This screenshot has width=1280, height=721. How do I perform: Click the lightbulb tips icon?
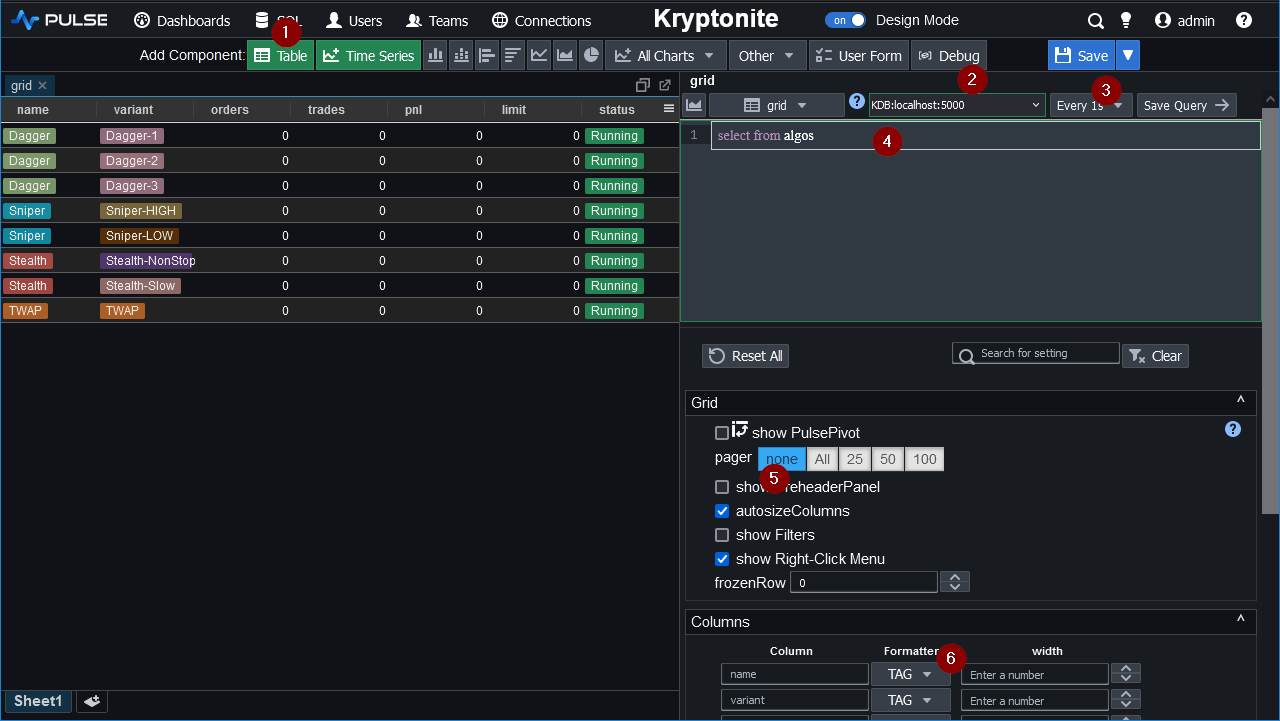1126,20
